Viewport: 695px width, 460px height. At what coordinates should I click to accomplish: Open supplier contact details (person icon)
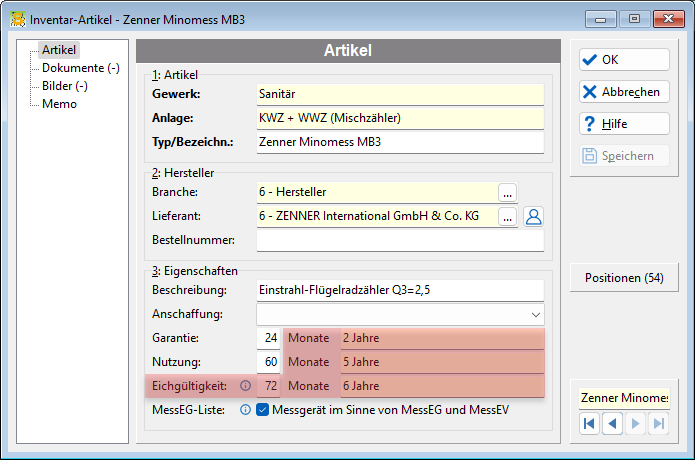[533, 217]
